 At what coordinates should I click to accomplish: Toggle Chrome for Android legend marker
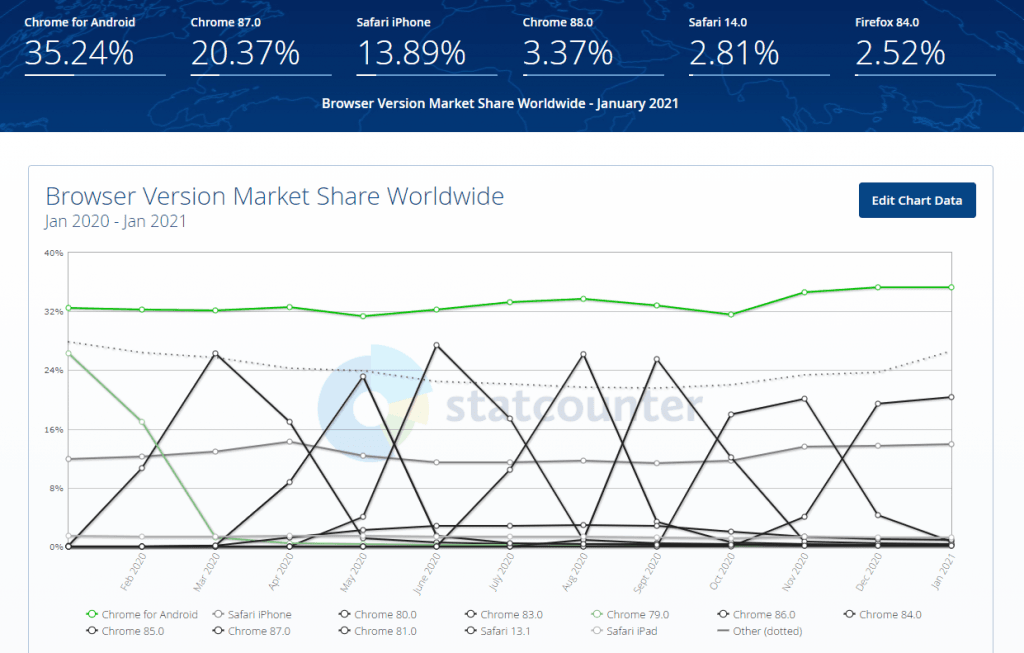pyautogui.click(x=92, y=614)
